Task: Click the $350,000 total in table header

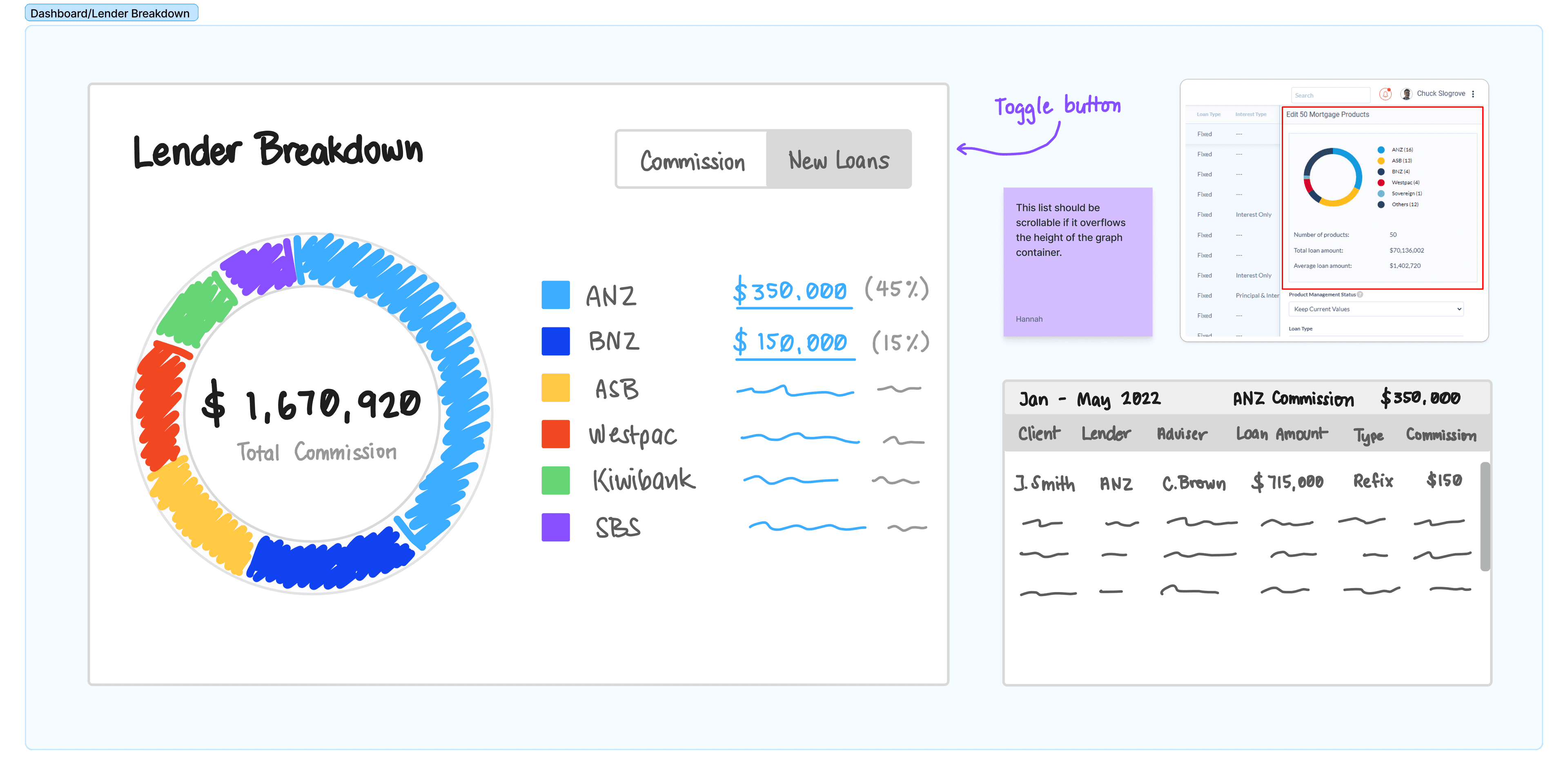Action: pos(1420,398)
